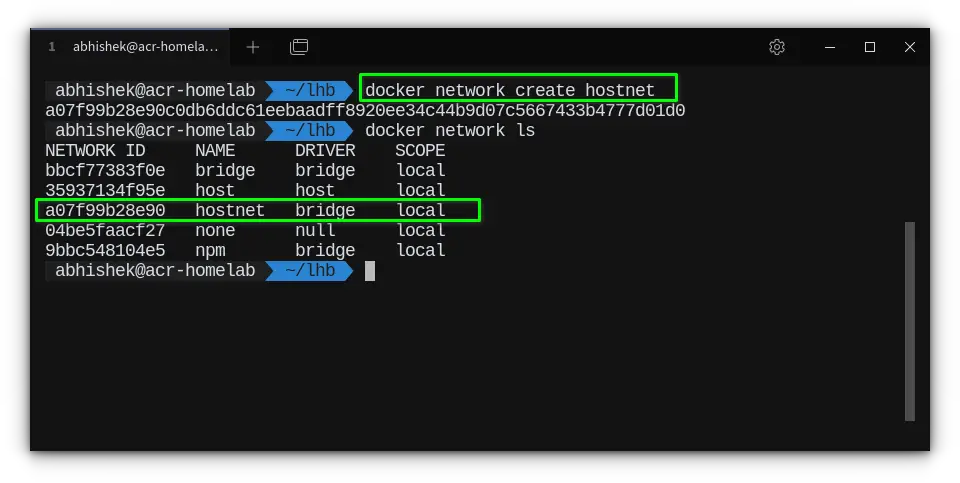Click the npm network name
Image resolution: width=960 pixels, height=483 pixels.
pos(210,251)
